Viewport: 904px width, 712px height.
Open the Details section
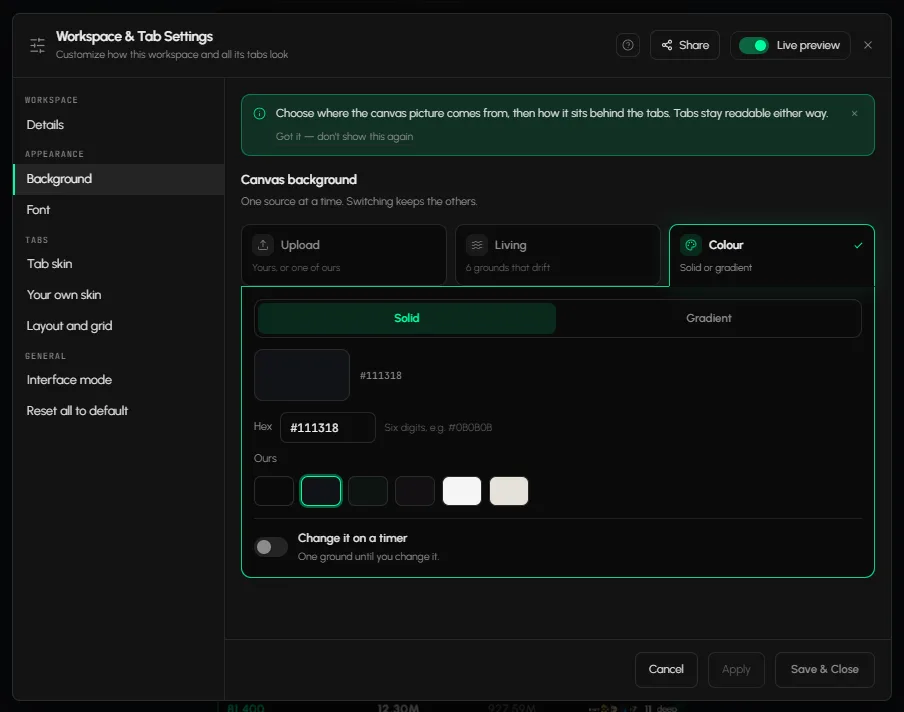(x=118, y=125)
